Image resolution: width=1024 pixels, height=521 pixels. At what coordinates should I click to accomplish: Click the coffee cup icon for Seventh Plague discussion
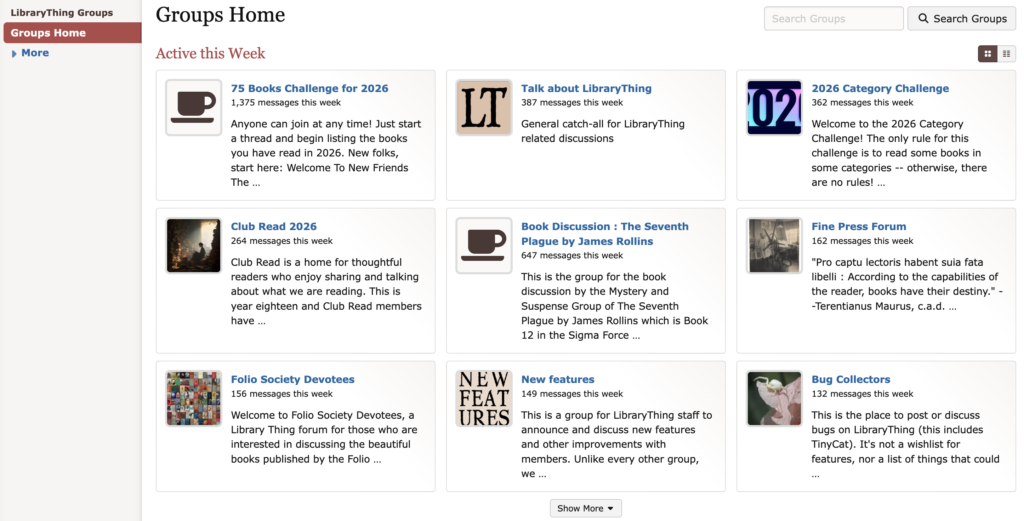pyautogui.click(x=484, y=245)
